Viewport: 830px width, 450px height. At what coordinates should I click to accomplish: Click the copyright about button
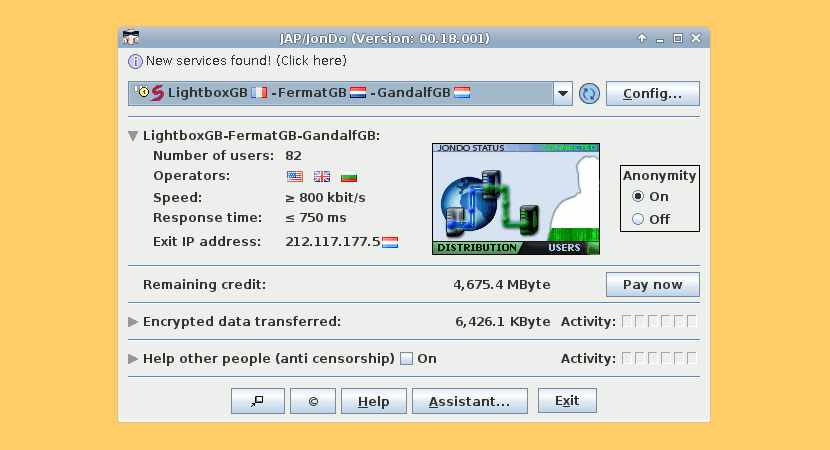(313, 401)
